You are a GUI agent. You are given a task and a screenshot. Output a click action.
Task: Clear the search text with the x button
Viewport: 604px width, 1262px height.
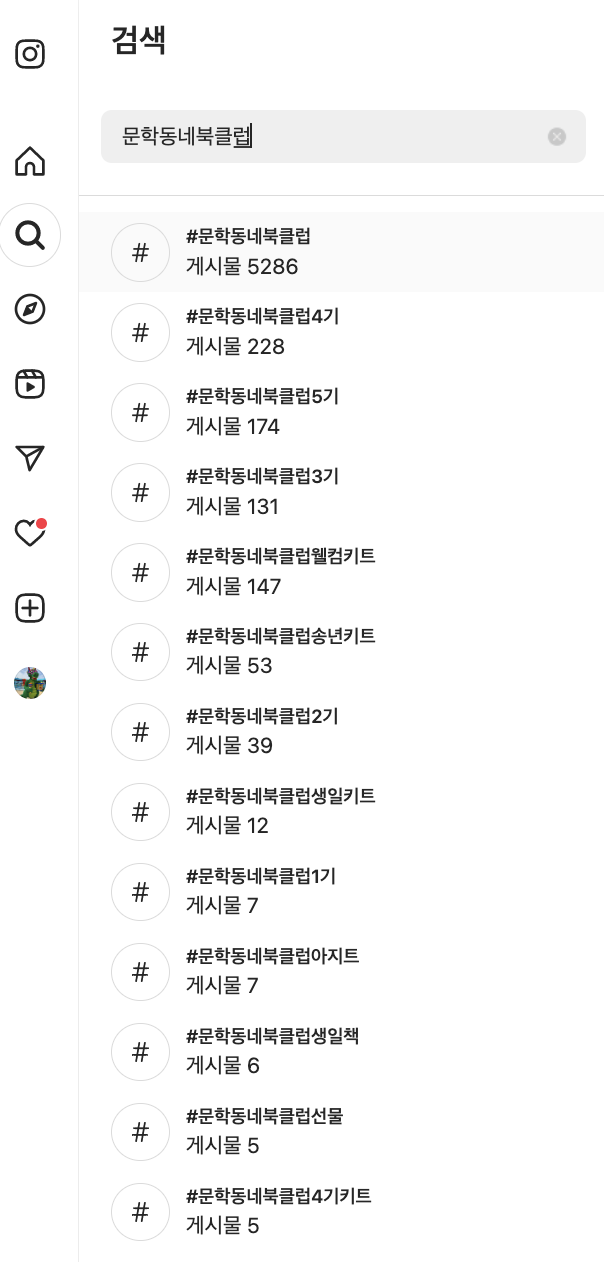(x=557, y=137)
